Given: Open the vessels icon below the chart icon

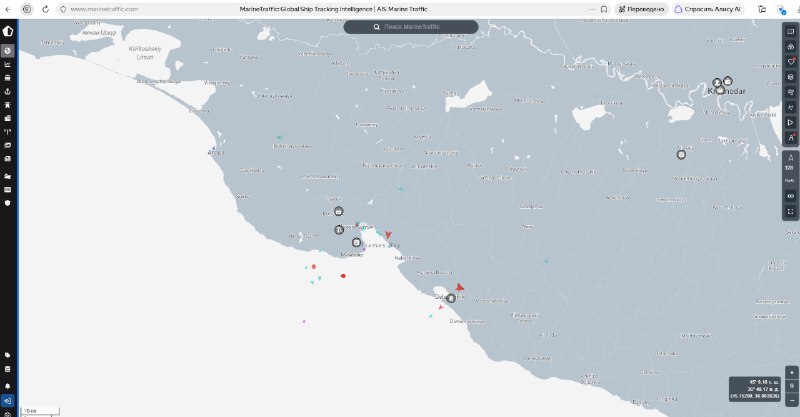Looking at the screenshot, I should [x=8, y=78].
